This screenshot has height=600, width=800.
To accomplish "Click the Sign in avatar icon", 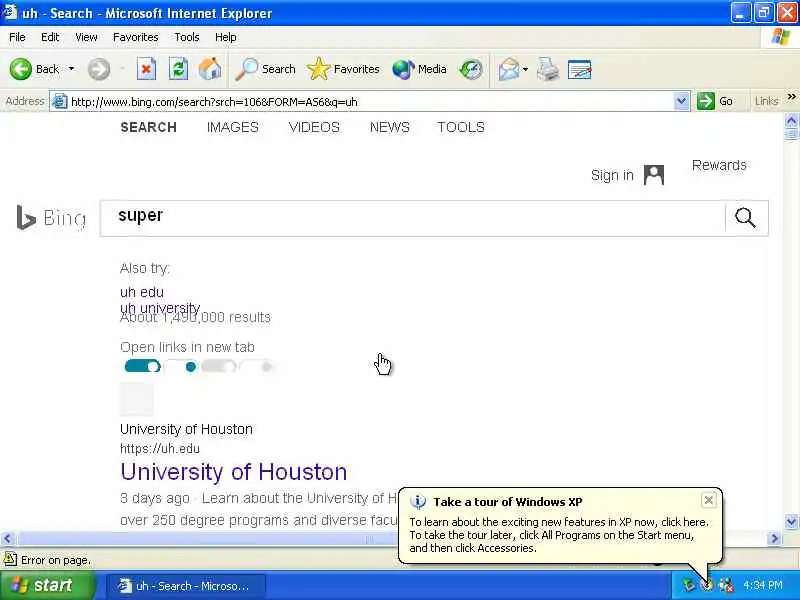I will pyautogui.click(x=654, y=175).
